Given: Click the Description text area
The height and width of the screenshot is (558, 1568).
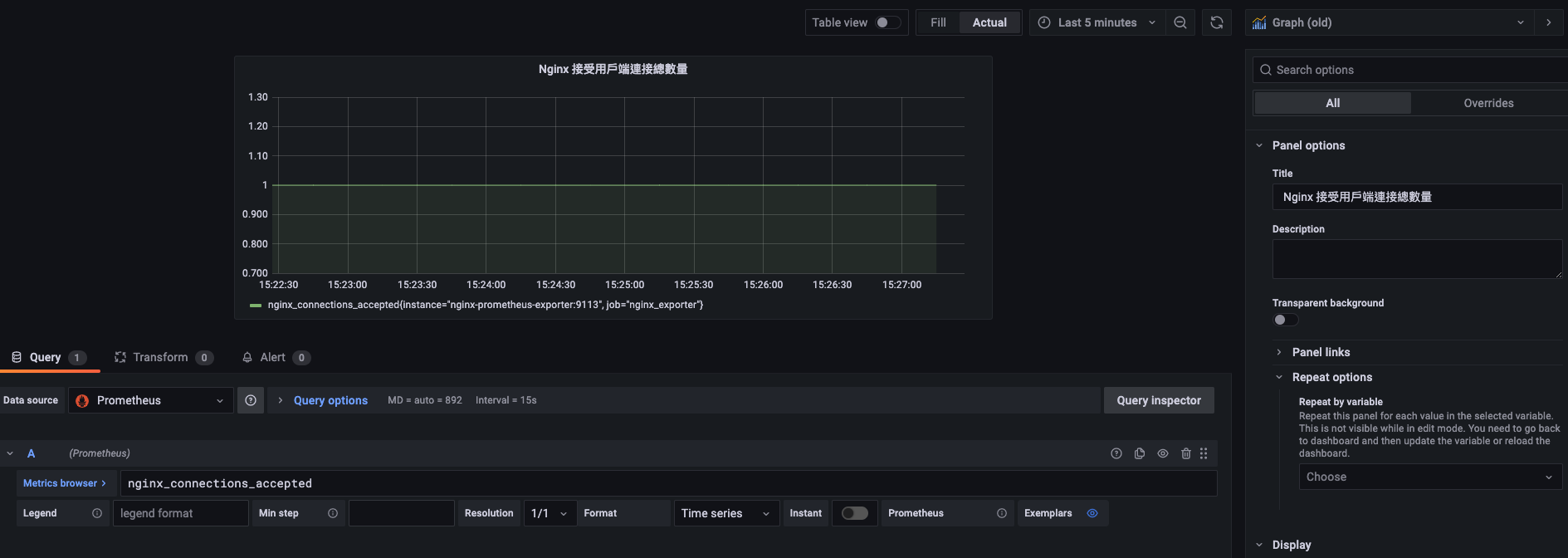Looking at the screenshot, I should coord(1417,259).
